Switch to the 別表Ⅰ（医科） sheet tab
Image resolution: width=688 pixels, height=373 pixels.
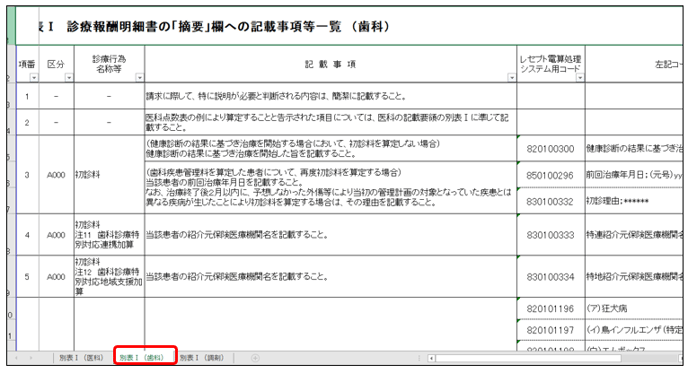81,358
